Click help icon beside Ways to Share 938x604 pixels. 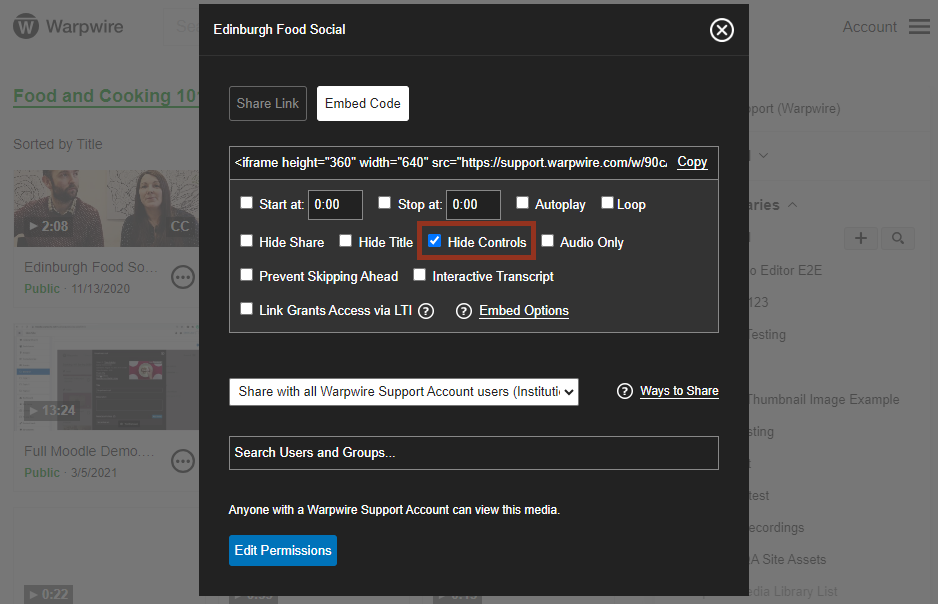625,391
